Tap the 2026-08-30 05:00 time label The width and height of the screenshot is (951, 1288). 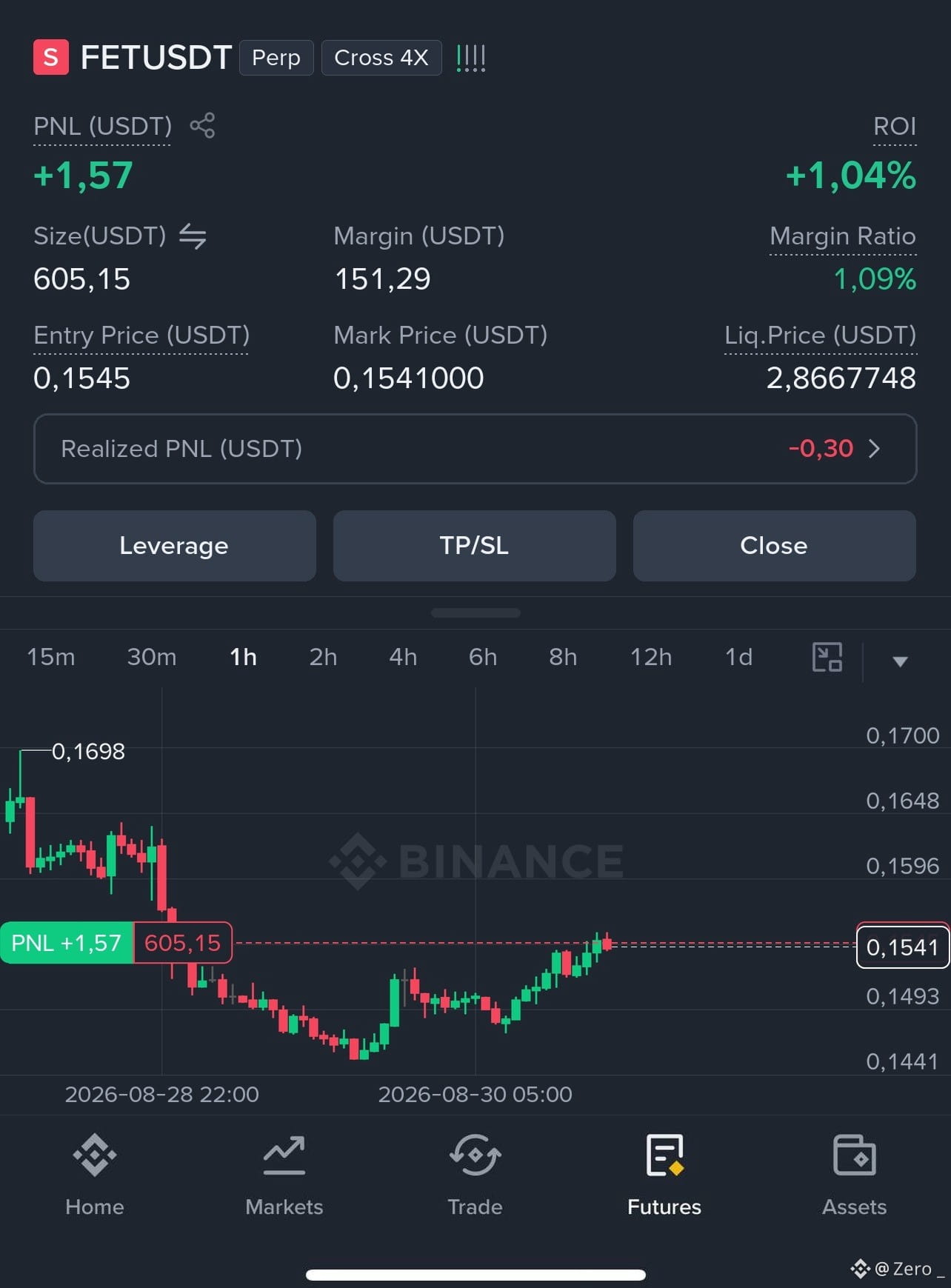point(475,1094)
